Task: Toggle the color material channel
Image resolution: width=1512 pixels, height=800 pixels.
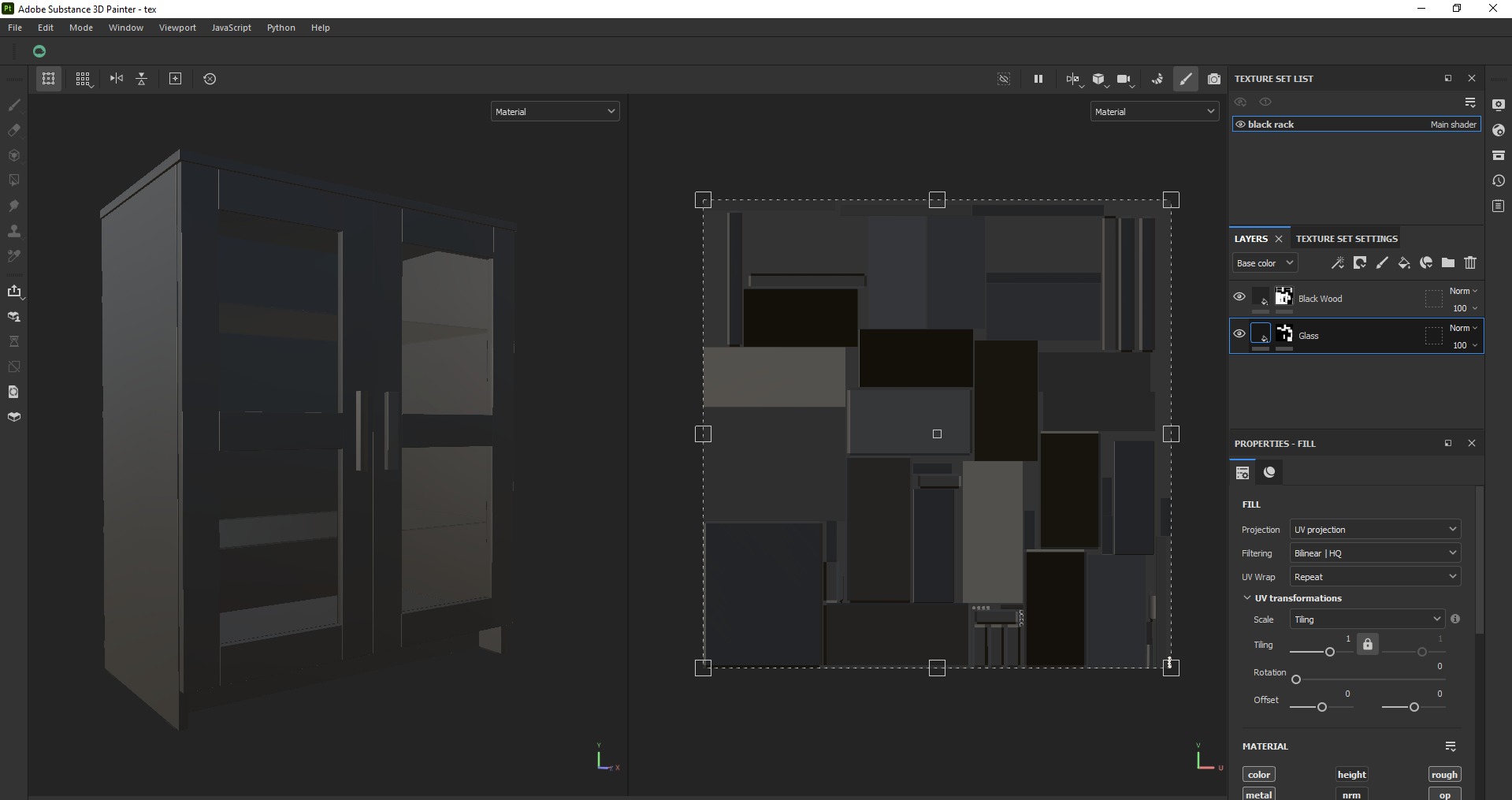Action: coord(1259,775)
